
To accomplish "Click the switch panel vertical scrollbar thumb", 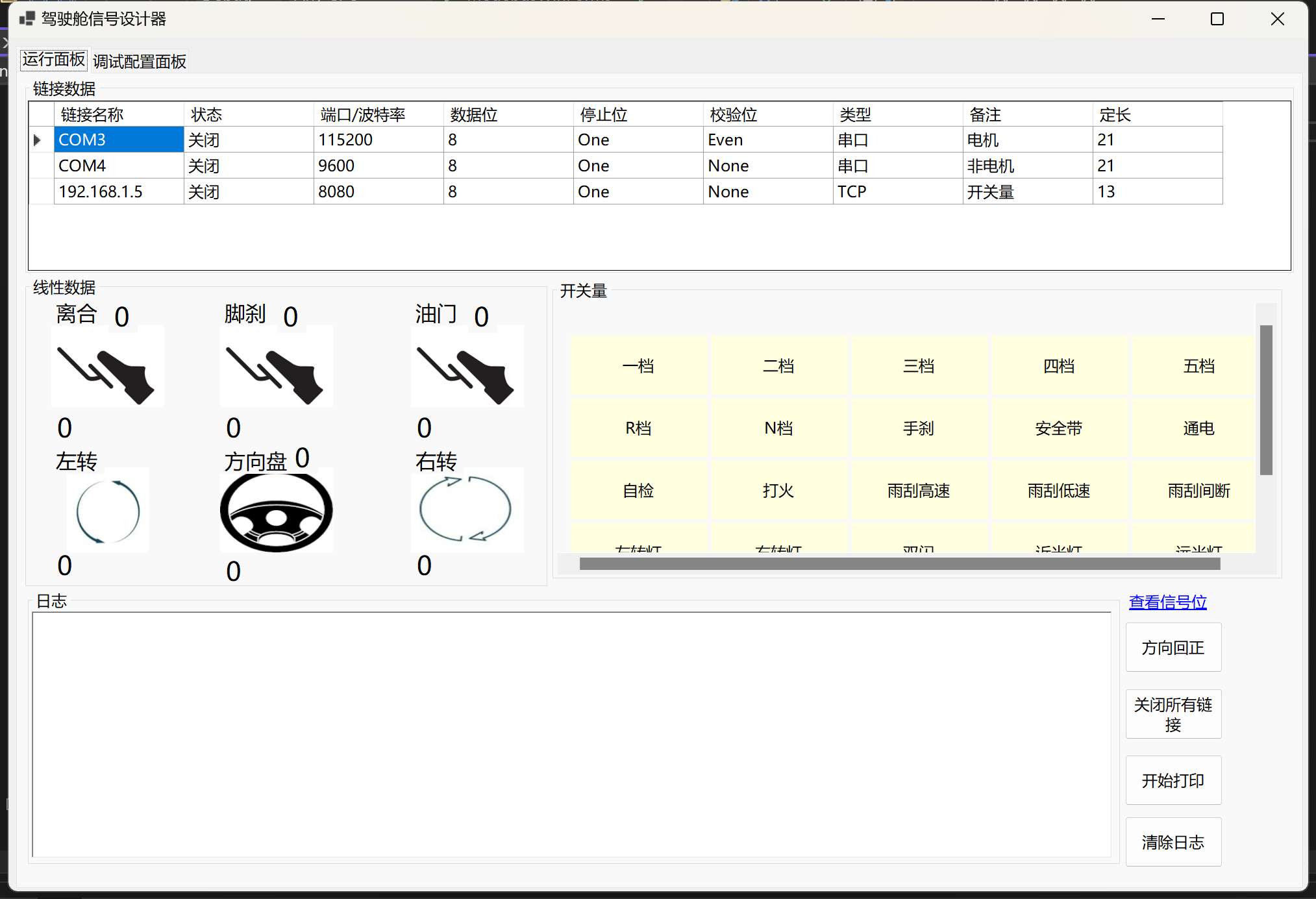I will [1266, 400].
